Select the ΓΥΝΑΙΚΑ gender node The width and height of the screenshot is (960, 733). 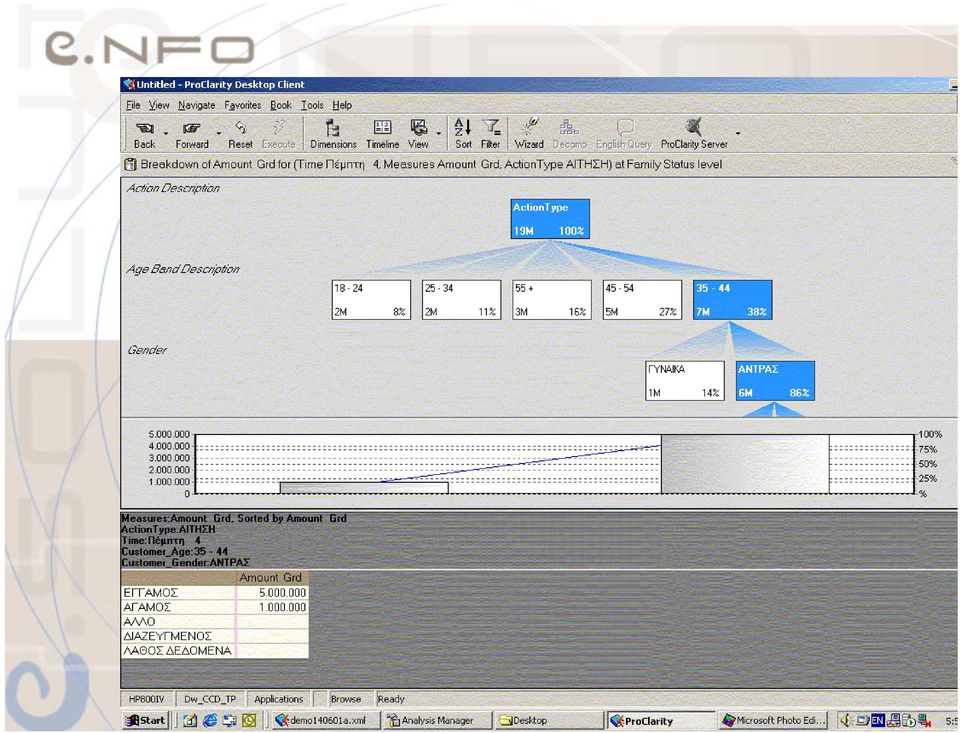click(x=684, y=381)
